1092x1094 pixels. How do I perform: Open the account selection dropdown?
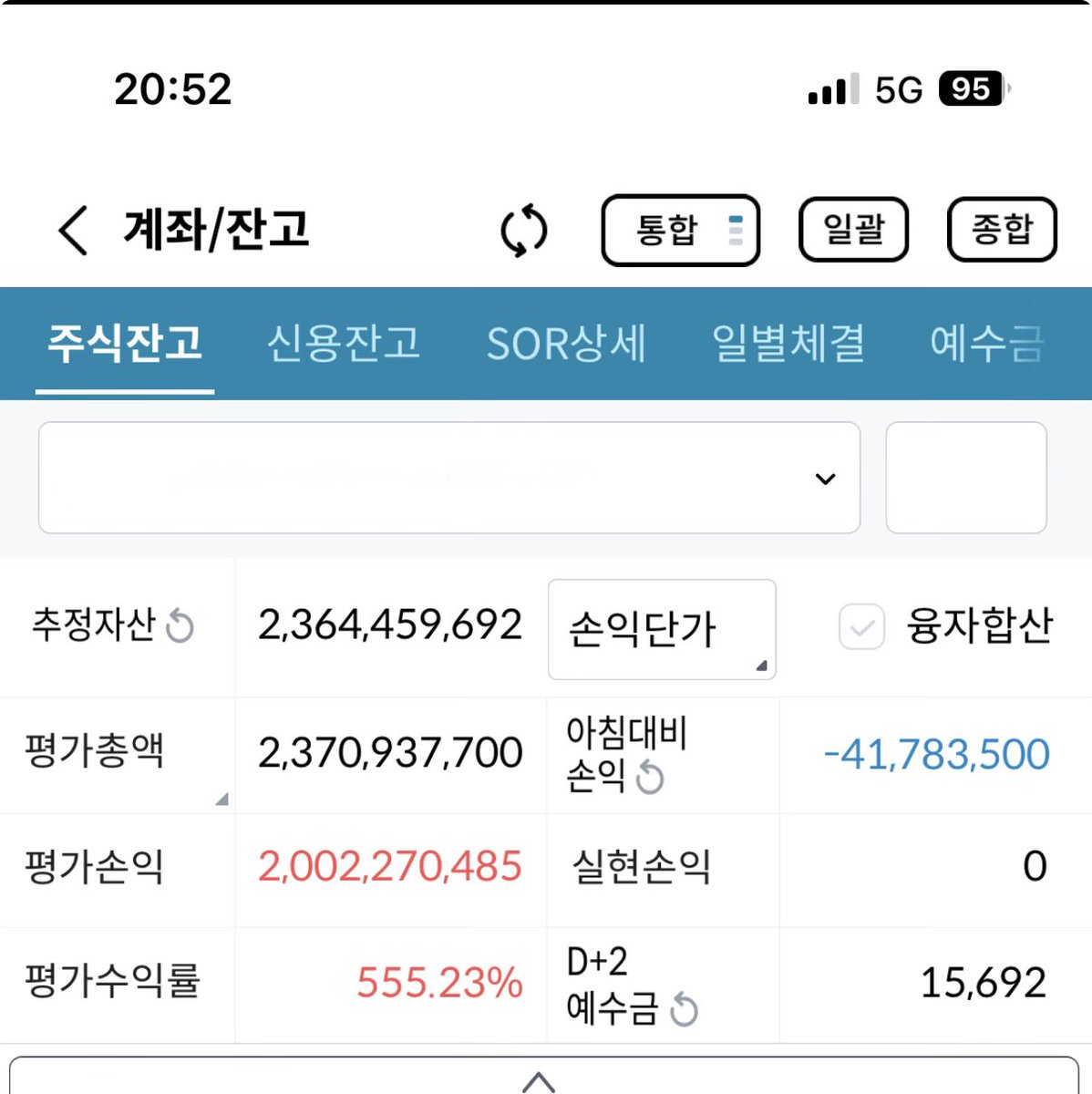coord(824,478)
